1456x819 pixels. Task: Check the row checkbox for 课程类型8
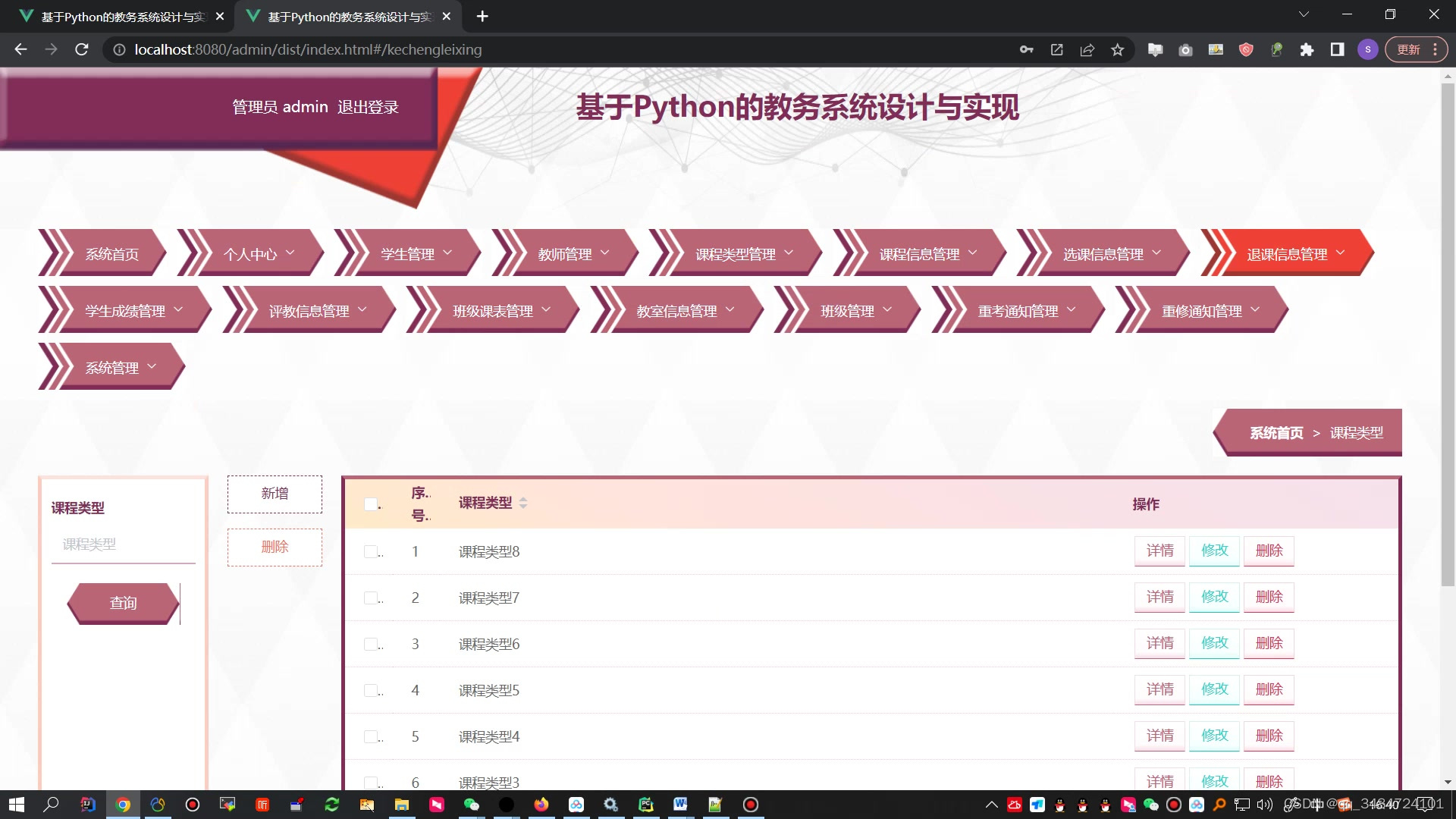(x=369, y=551)
